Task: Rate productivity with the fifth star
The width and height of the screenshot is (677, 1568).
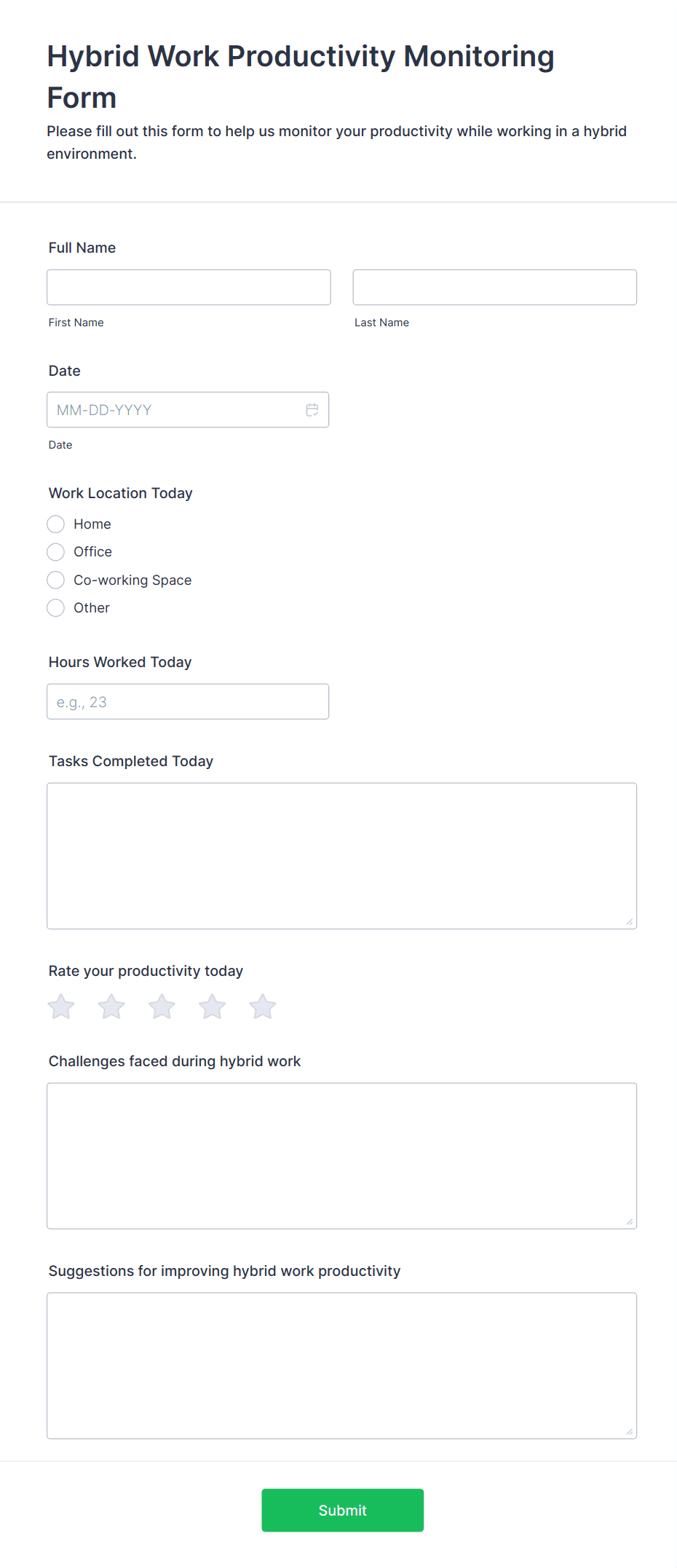Action: coord(263,1006)
